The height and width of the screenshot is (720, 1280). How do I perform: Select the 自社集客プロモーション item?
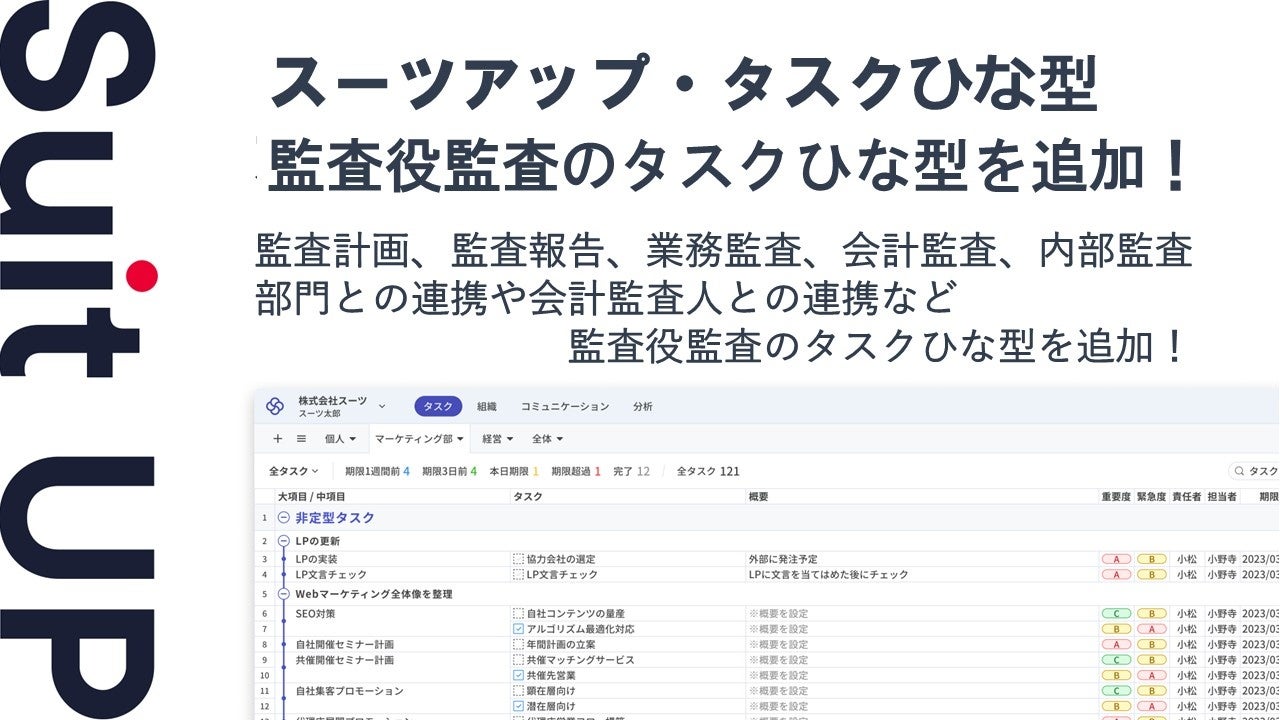point(350,691)
